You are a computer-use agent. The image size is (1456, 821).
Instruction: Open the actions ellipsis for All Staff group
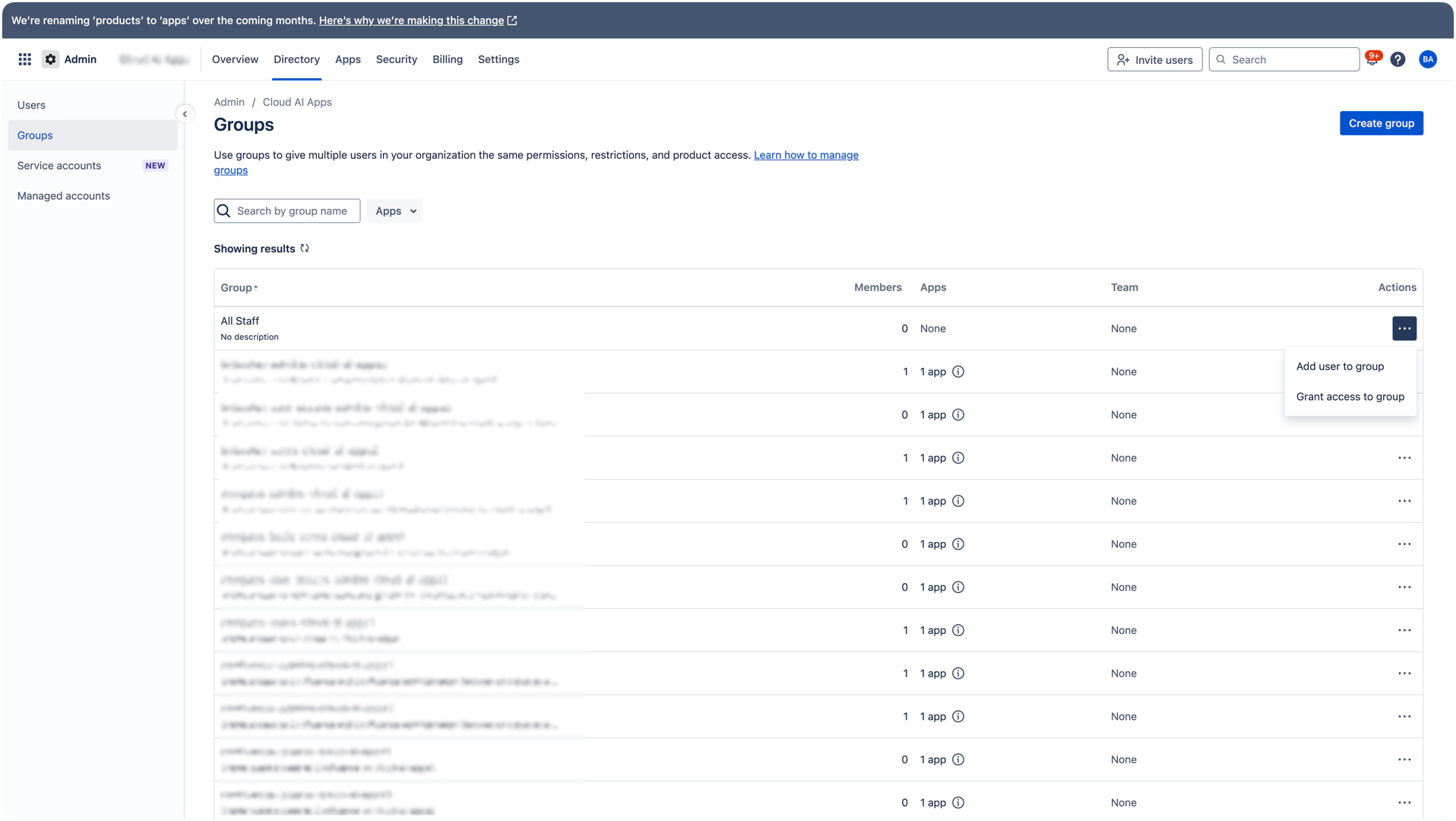coord(1404,328)
